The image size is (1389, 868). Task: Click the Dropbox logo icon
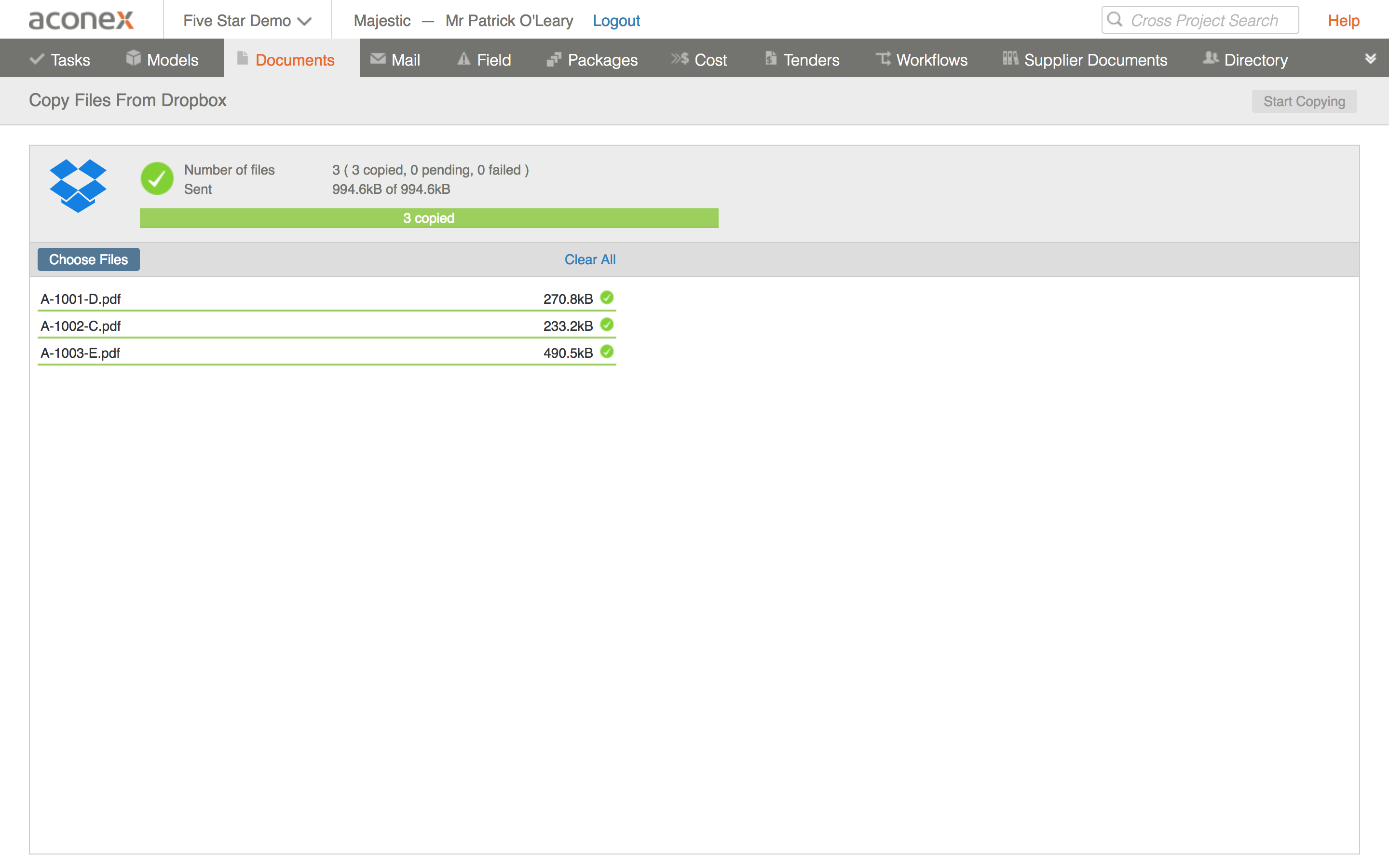pos(78,186)
